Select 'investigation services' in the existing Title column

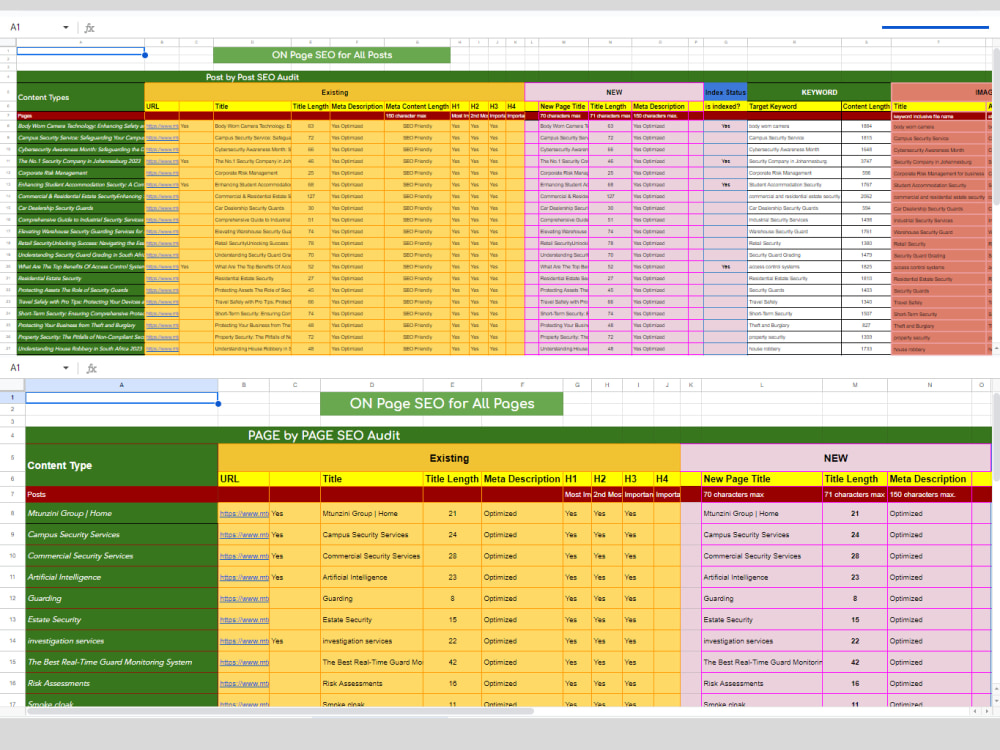pyautogui.click(x=372, y=641)
